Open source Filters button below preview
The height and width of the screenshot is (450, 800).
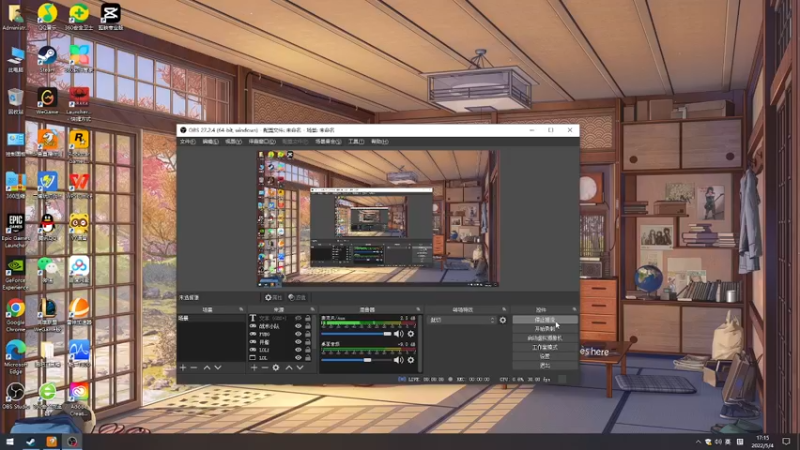296,297
